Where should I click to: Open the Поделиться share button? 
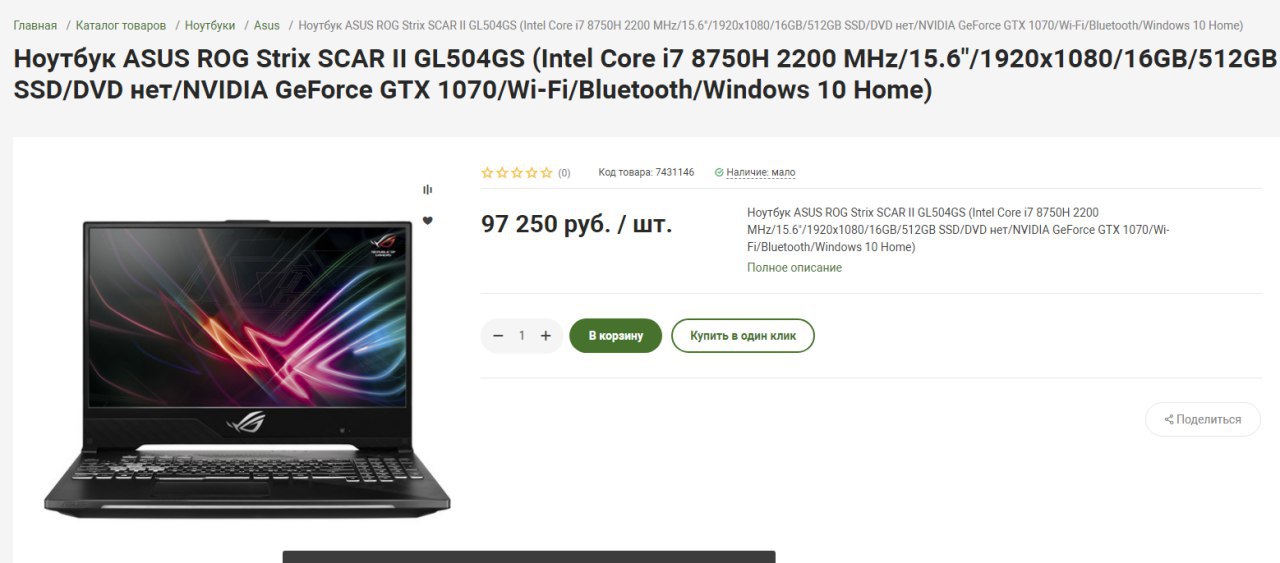click(x=1203, y=419)
